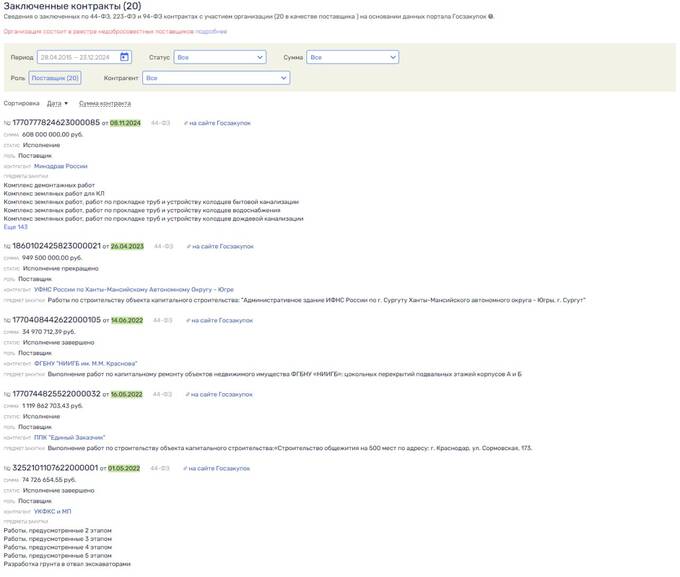680x577 pixels.
Task: Open ФГБНУ "НИИГБ им. М.М. Краснова" link
Action: [86, 363]
